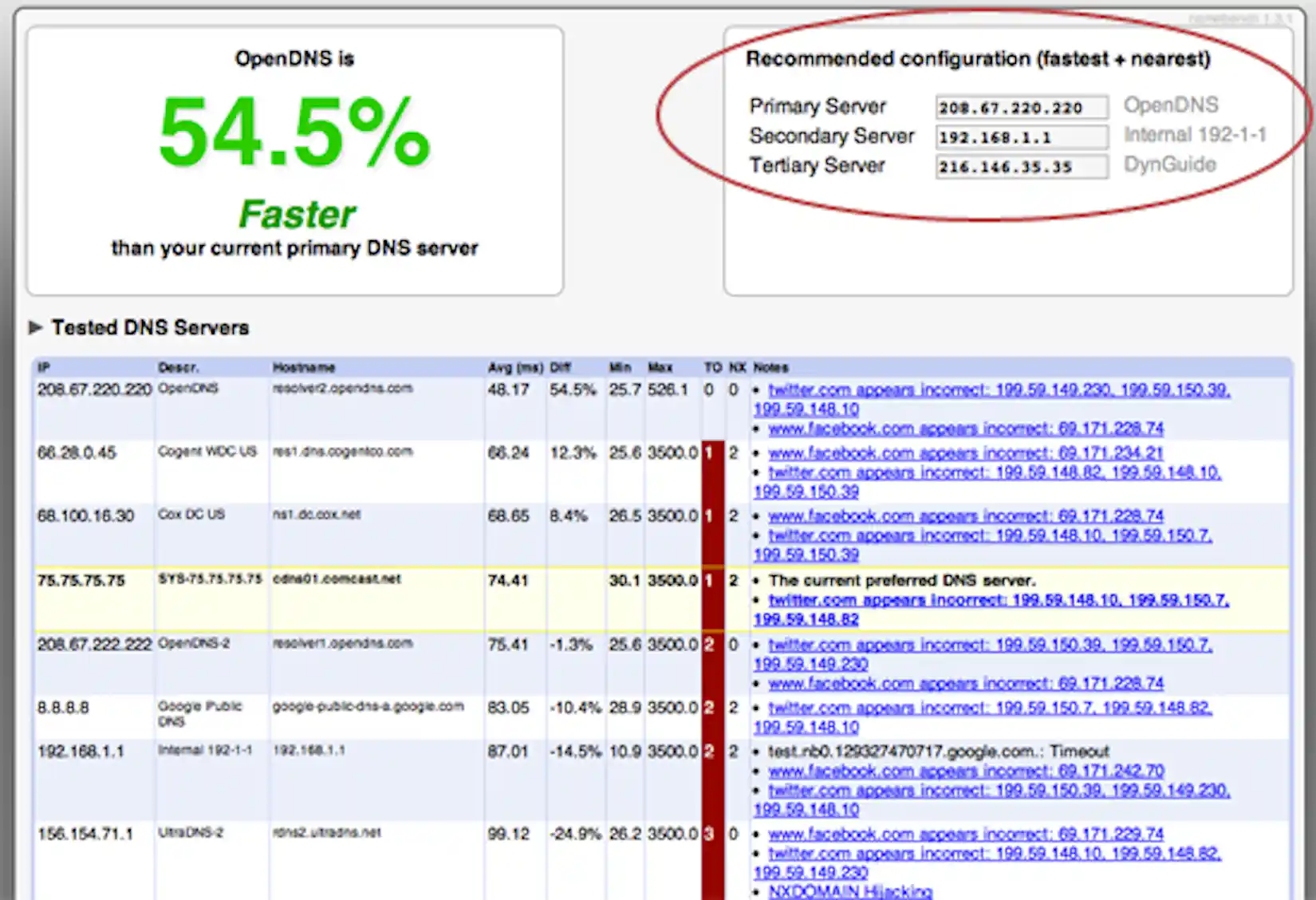Open twitter.com incorrect link in 156.154.71.1 row
The image size is (1316, 900).
click(987, 863)
